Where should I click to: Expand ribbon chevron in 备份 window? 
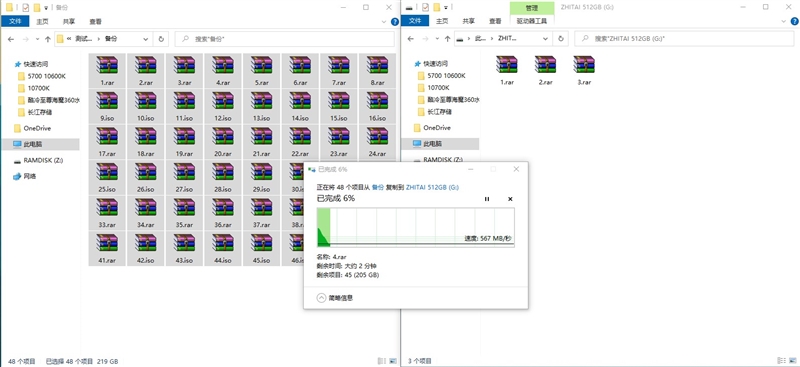point(384,21)
